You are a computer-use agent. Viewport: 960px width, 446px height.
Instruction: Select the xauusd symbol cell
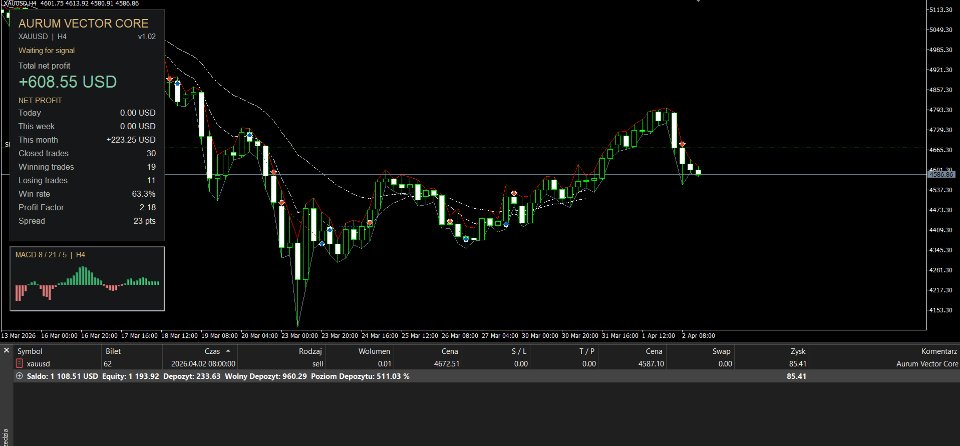point(39,364)
